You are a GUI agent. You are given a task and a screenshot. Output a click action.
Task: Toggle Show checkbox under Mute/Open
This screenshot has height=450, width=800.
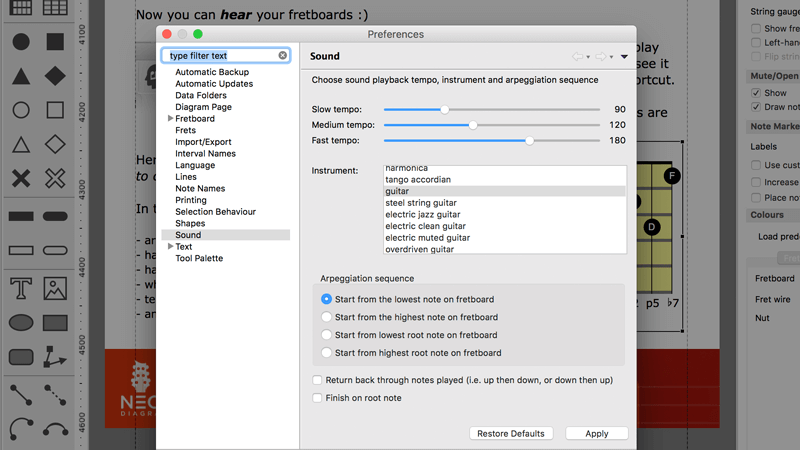[x=756, y=93]
